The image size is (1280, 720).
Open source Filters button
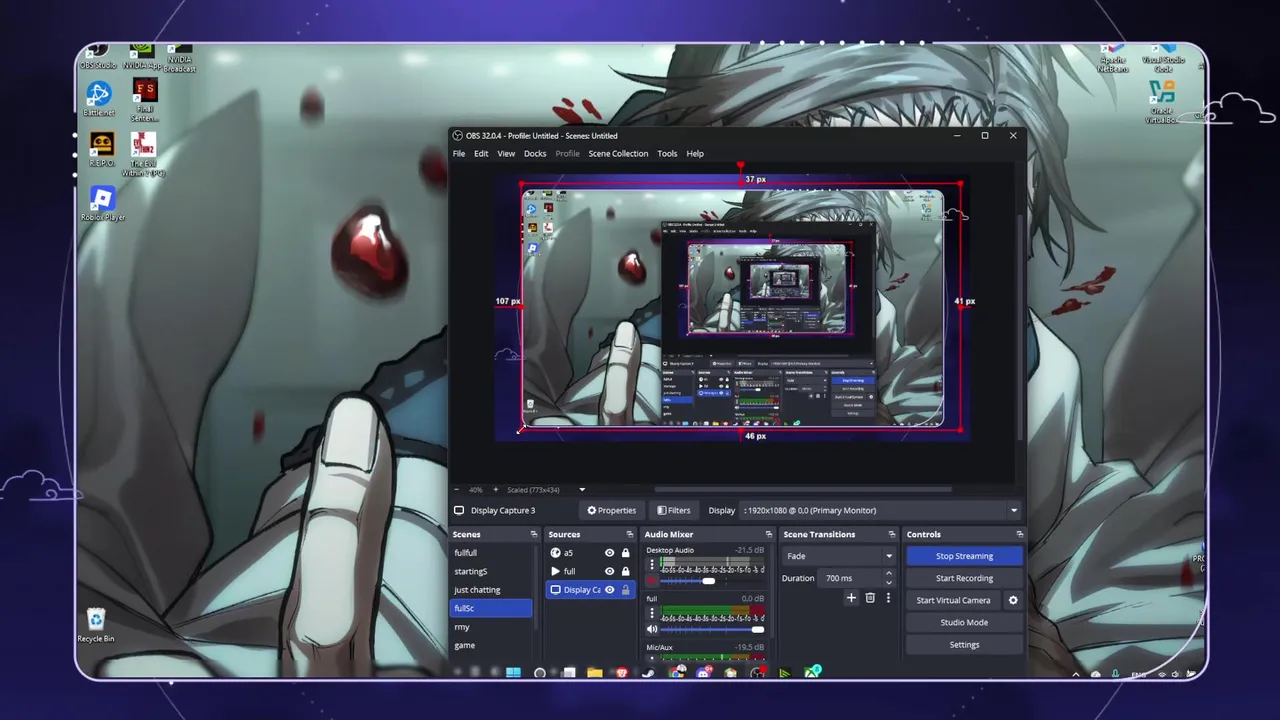click(x=673, y=510)
